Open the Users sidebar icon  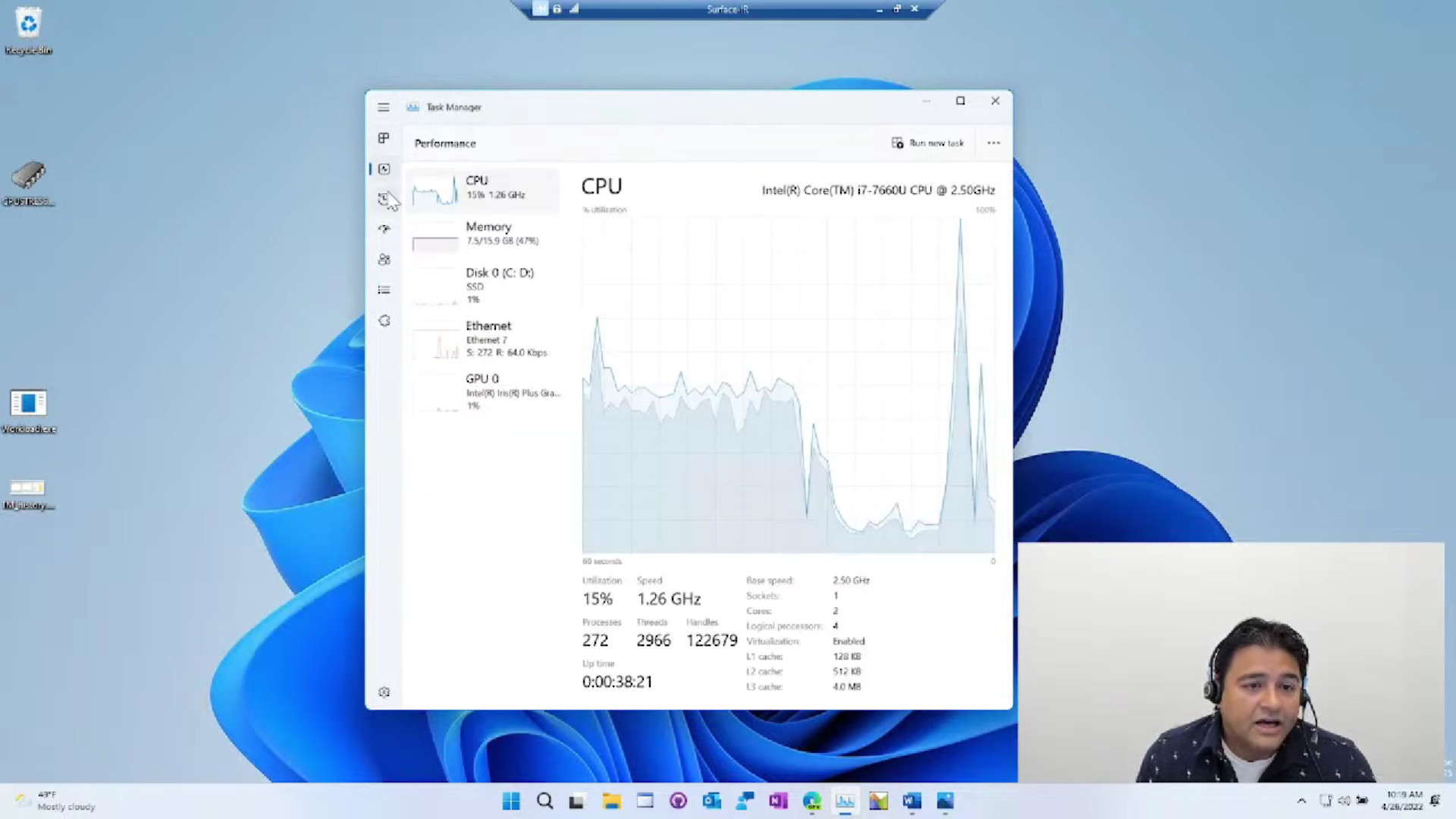pyautogui.click(x=384, y=259)
